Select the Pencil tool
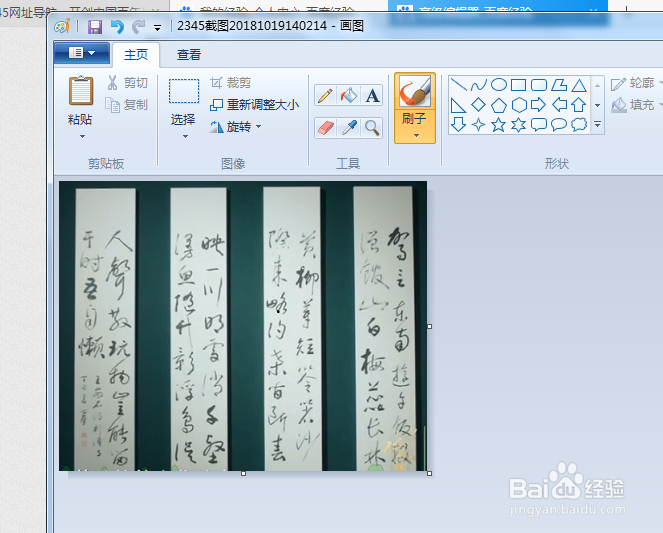 pos(325,95)
